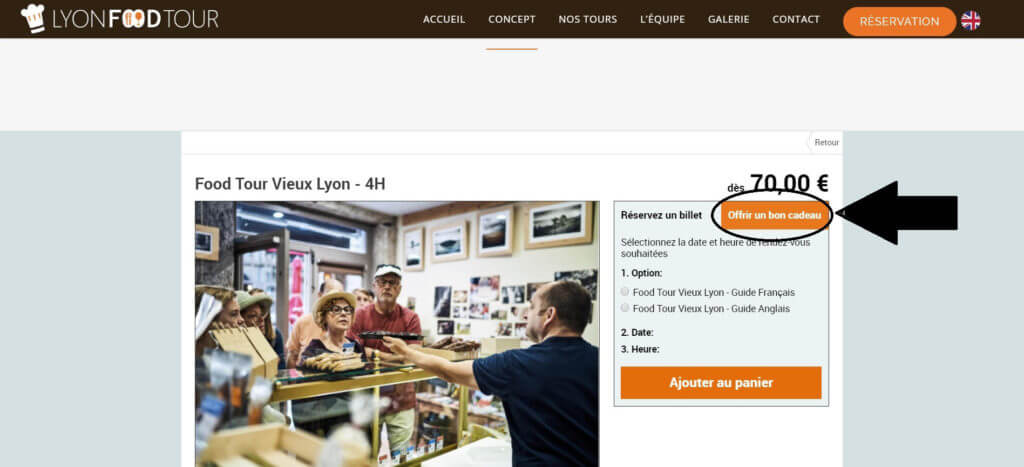Open the ACCUEIL menu item
Viewport: 1024px width, 467px height.
point(444,20)
